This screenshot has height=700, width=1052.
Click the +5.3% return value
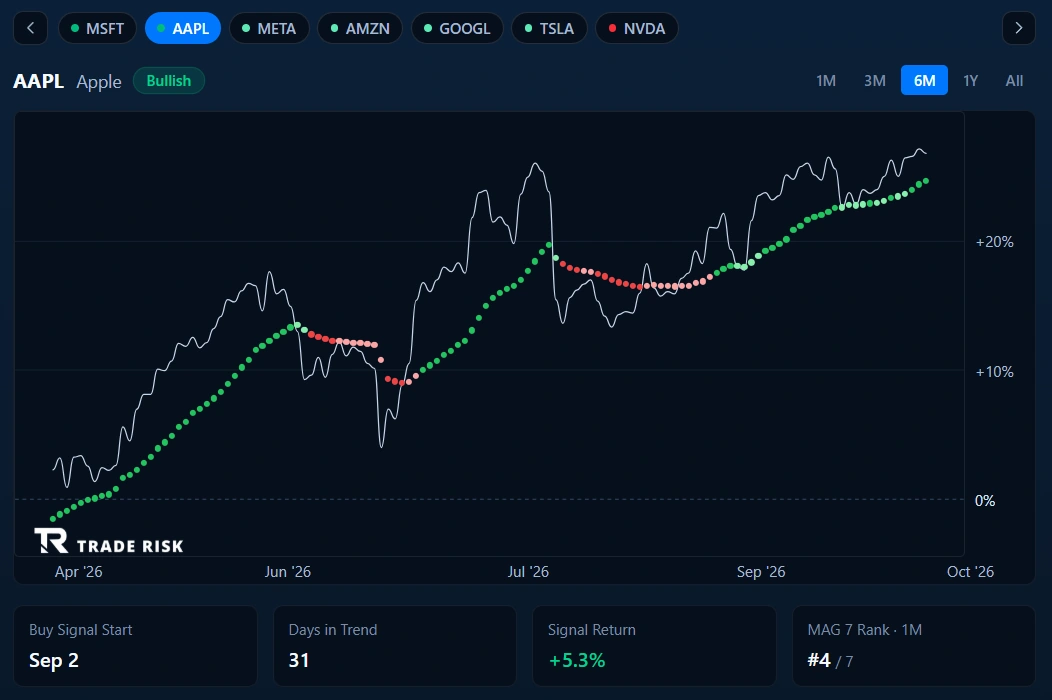click(576, 660)
